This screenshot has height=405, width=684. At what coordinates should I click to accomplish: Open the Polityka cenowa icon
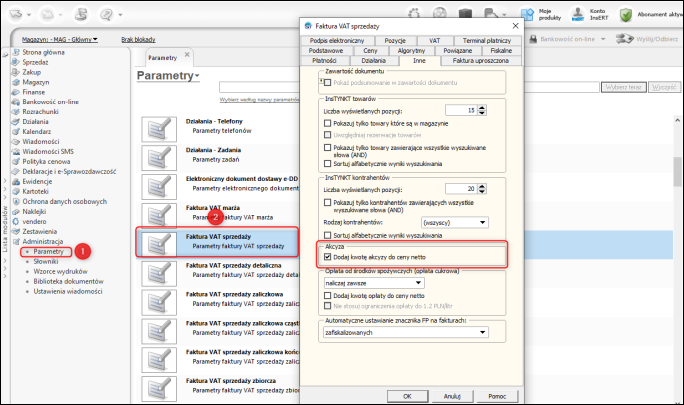16,161
